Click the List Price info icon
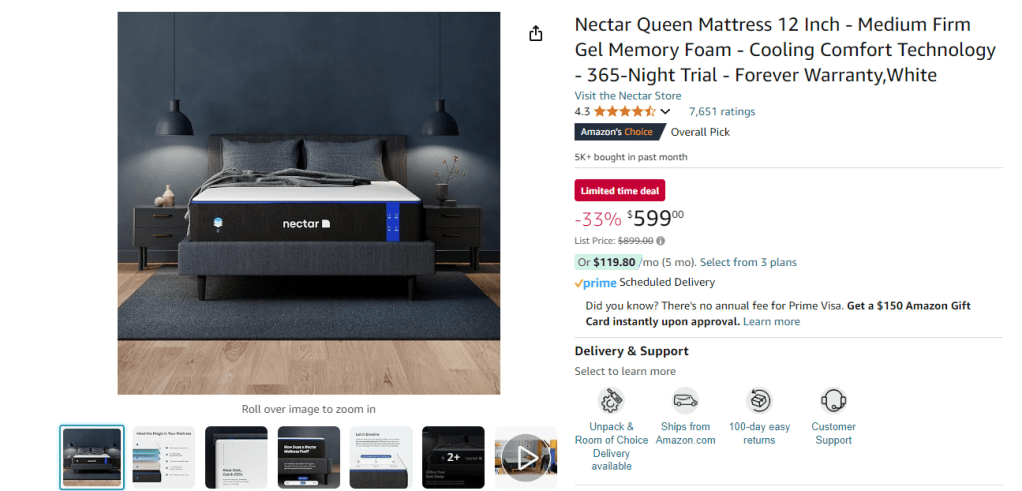1022x491 pixels. coord(661,241)
